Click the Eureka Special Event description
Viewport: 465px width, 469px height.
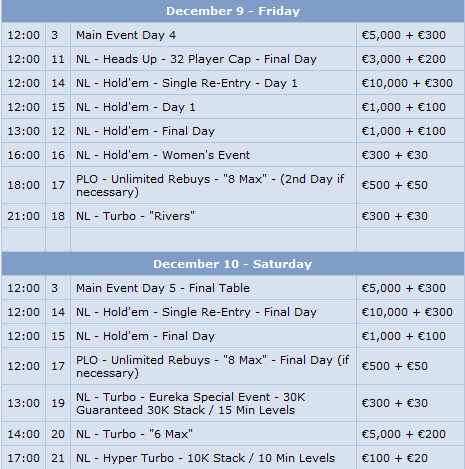pos(190,404)
